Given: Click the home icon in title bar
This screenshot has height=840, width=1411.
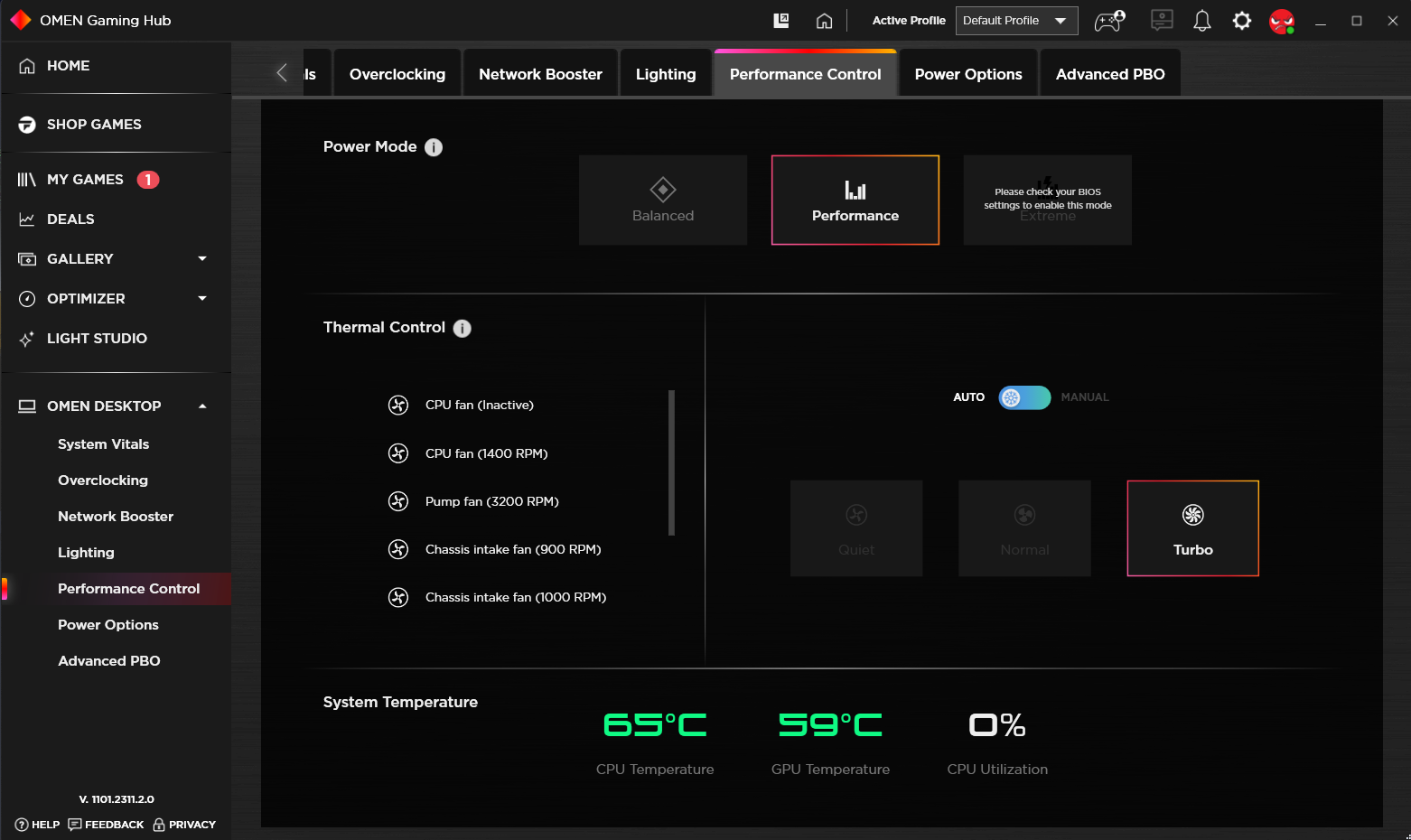Looking at the screenshot, I should pyautogui.click(x=824, y=21).
